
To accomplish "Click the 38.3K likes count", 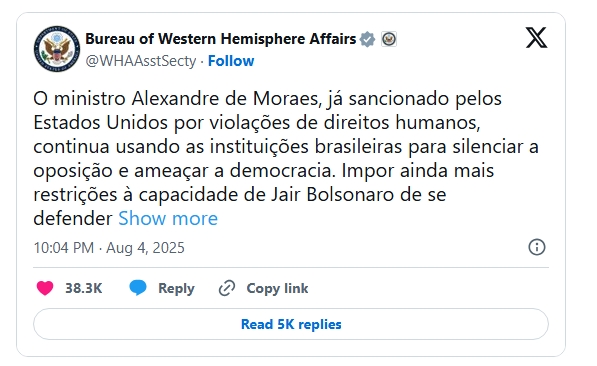I will point(84,288).
